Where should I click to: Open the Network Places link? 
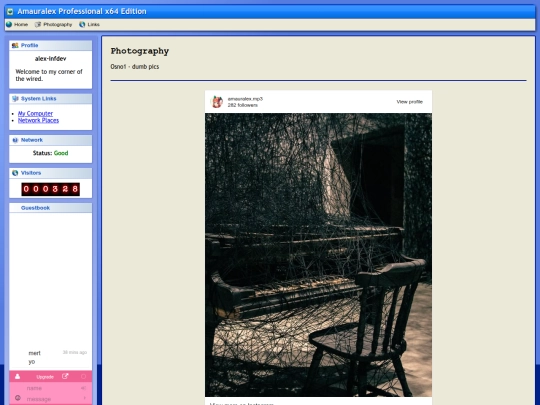tap(38, 120)
